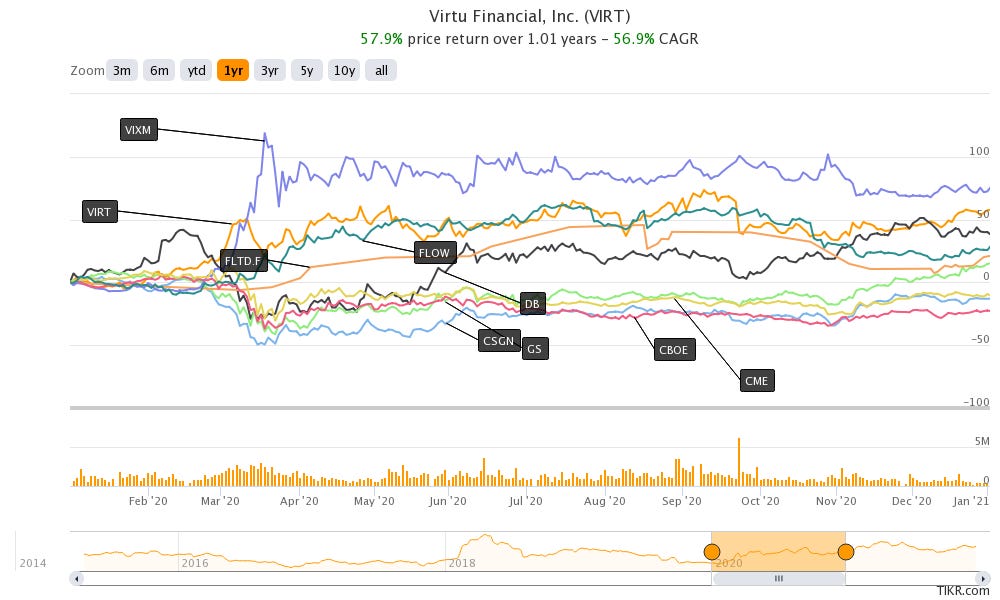Click the Virtu Financial, Inc. (VIRT) title
Image resolution: width=1000 pixels, height=600 pixels.
pyautogui.click(x=529, y=16)
